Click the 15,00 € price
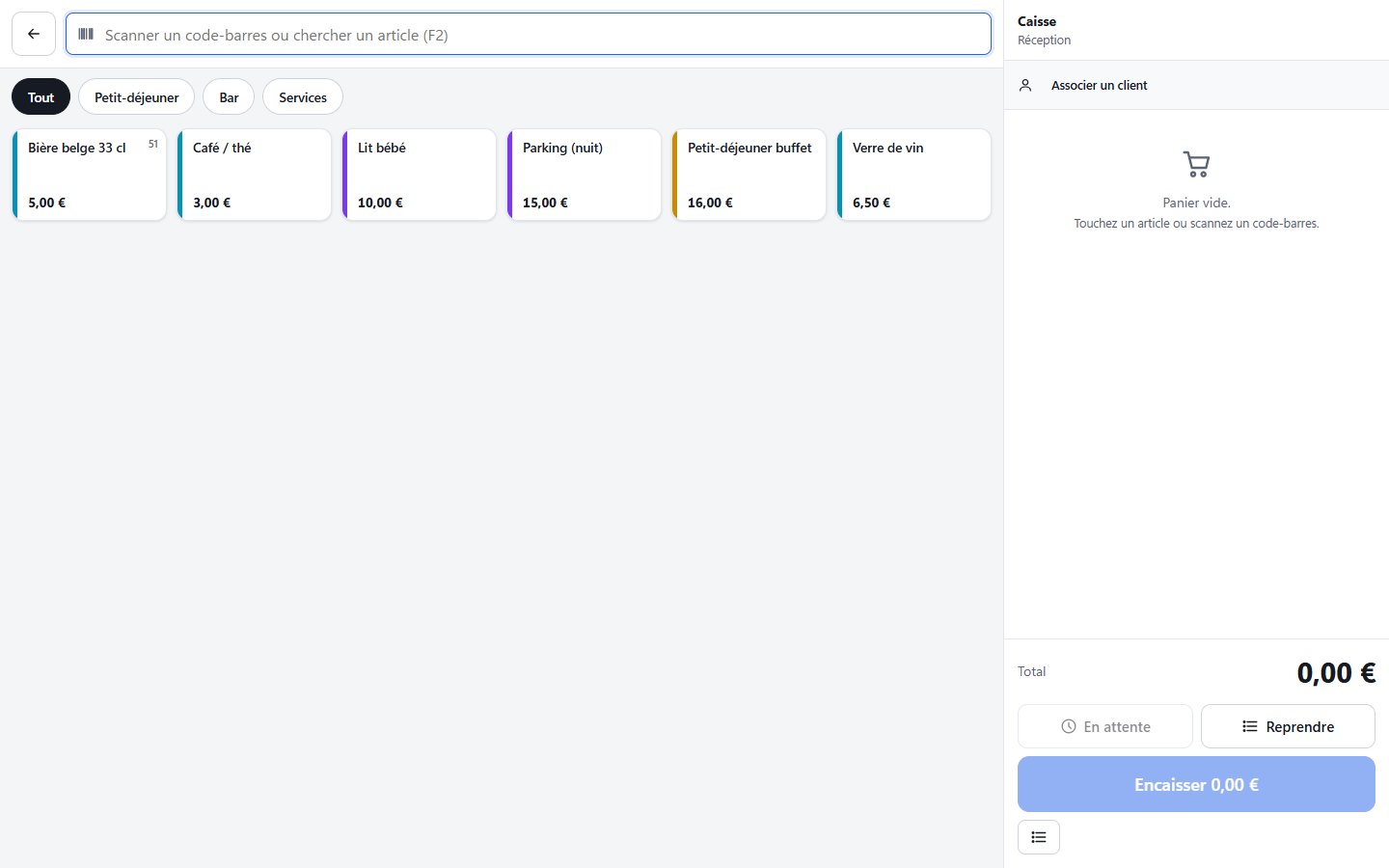The image size is (1389, 868). point(545,203)
